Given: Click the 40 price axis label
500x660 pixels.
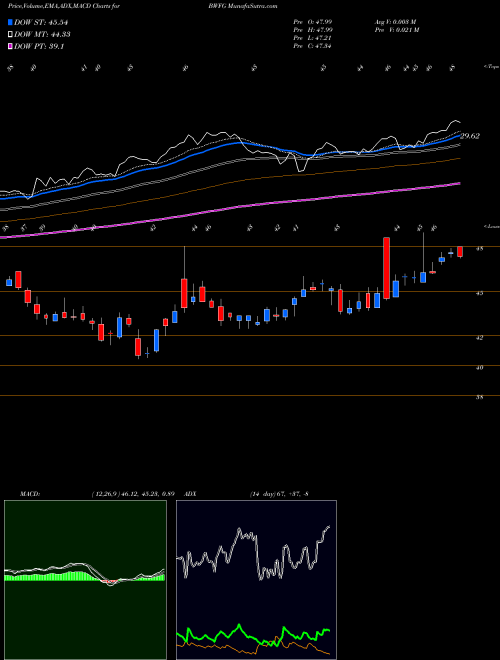Looking at the screenshot, I should [479, 367].
